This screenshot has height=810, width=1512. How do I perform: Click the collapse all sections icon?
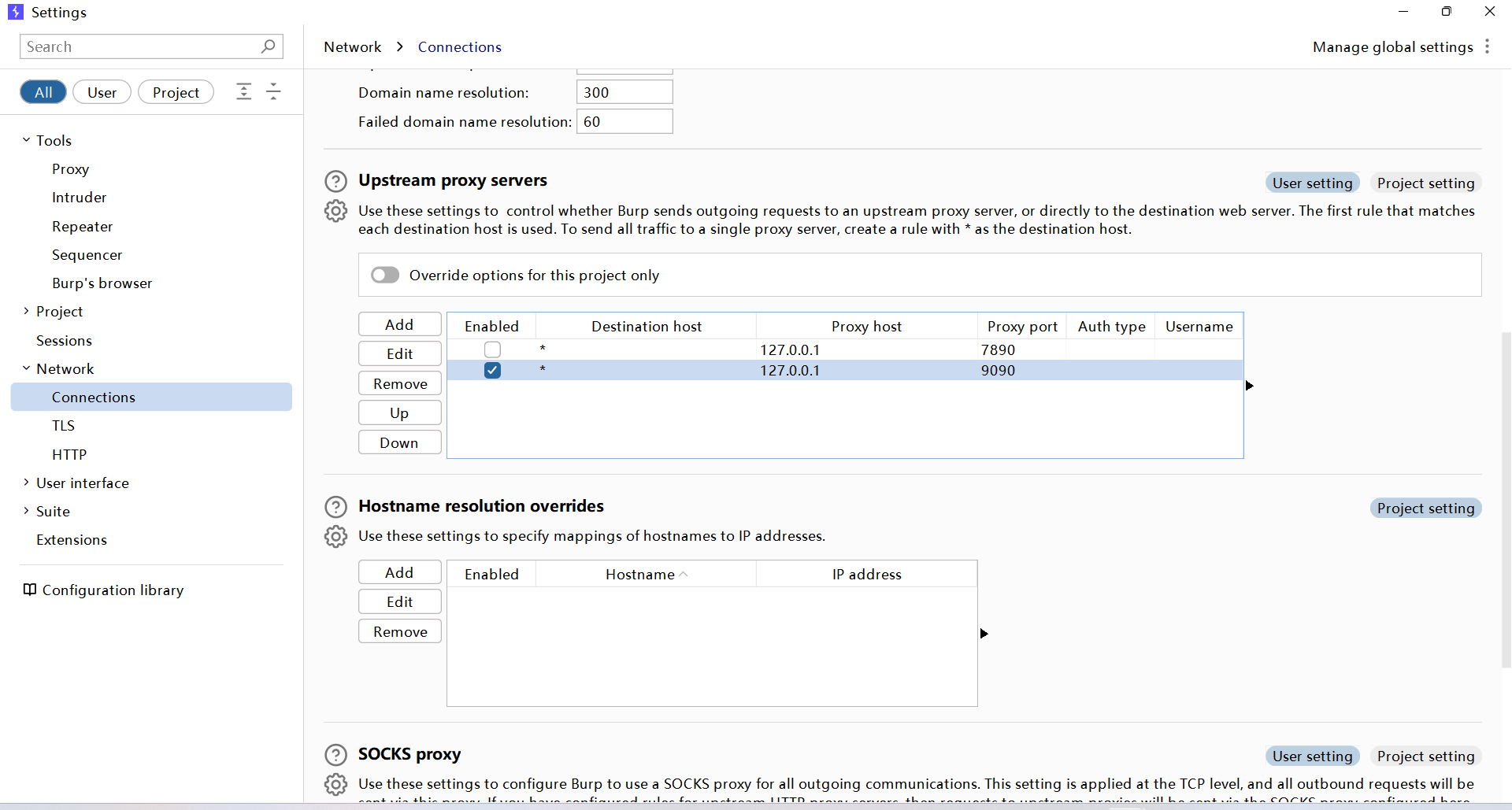click(273, 92)
